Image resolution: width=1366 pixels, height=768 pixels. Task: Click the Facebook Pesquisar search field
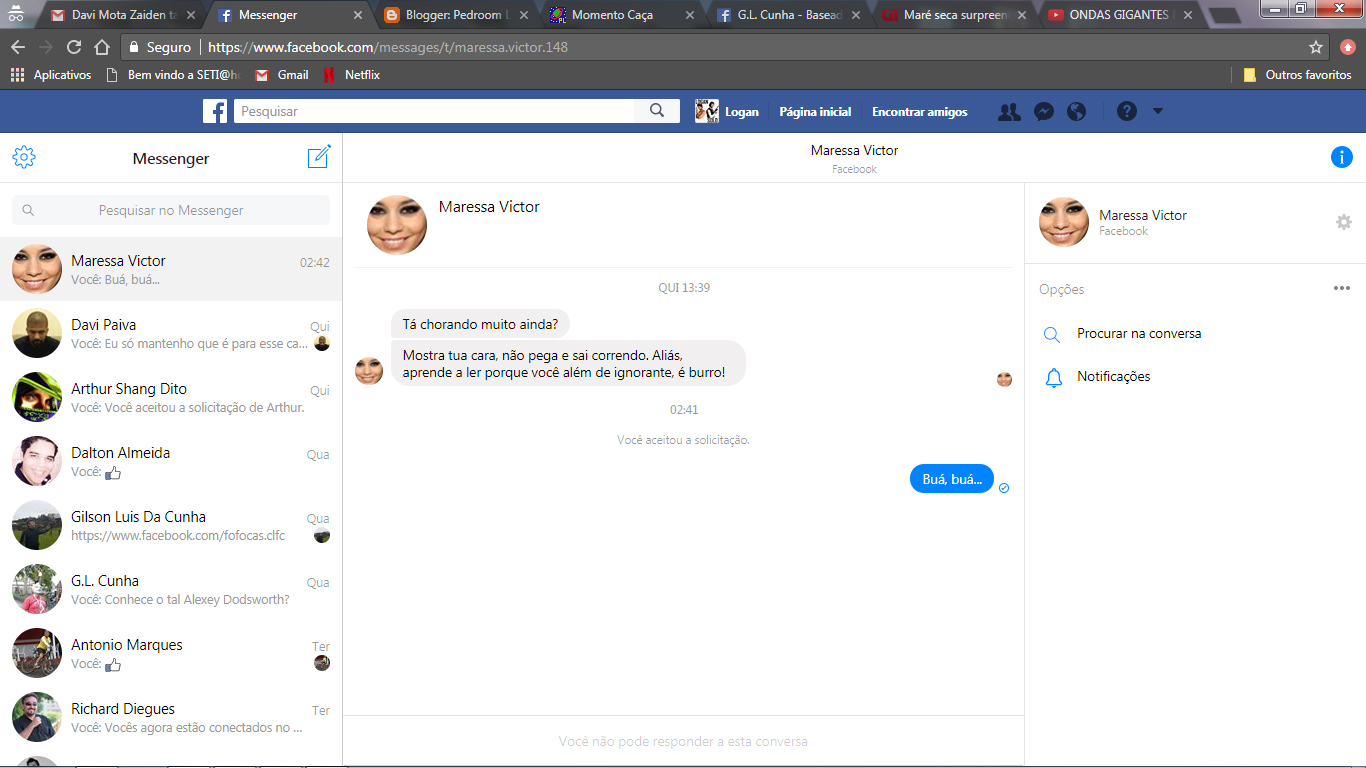(435, 111)
